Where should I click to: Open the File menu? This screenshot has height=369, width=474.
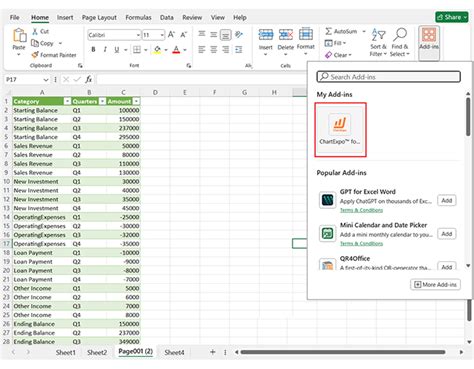coord(14,17)
